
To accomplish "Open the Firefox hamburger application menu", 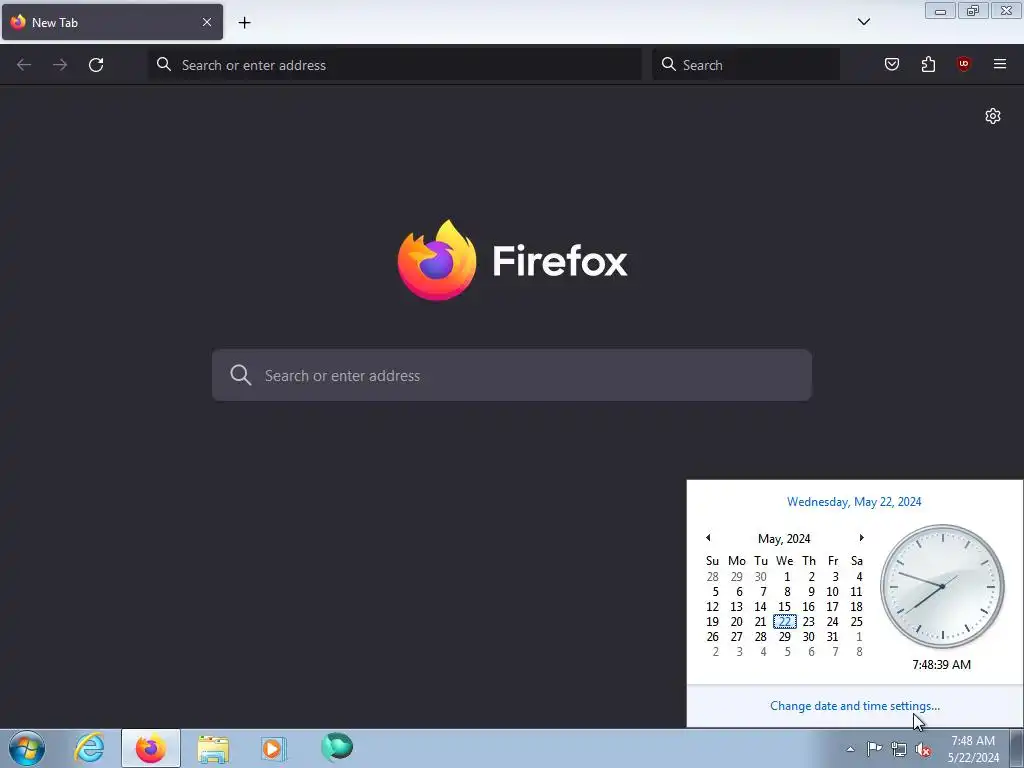I will 1000,64.
